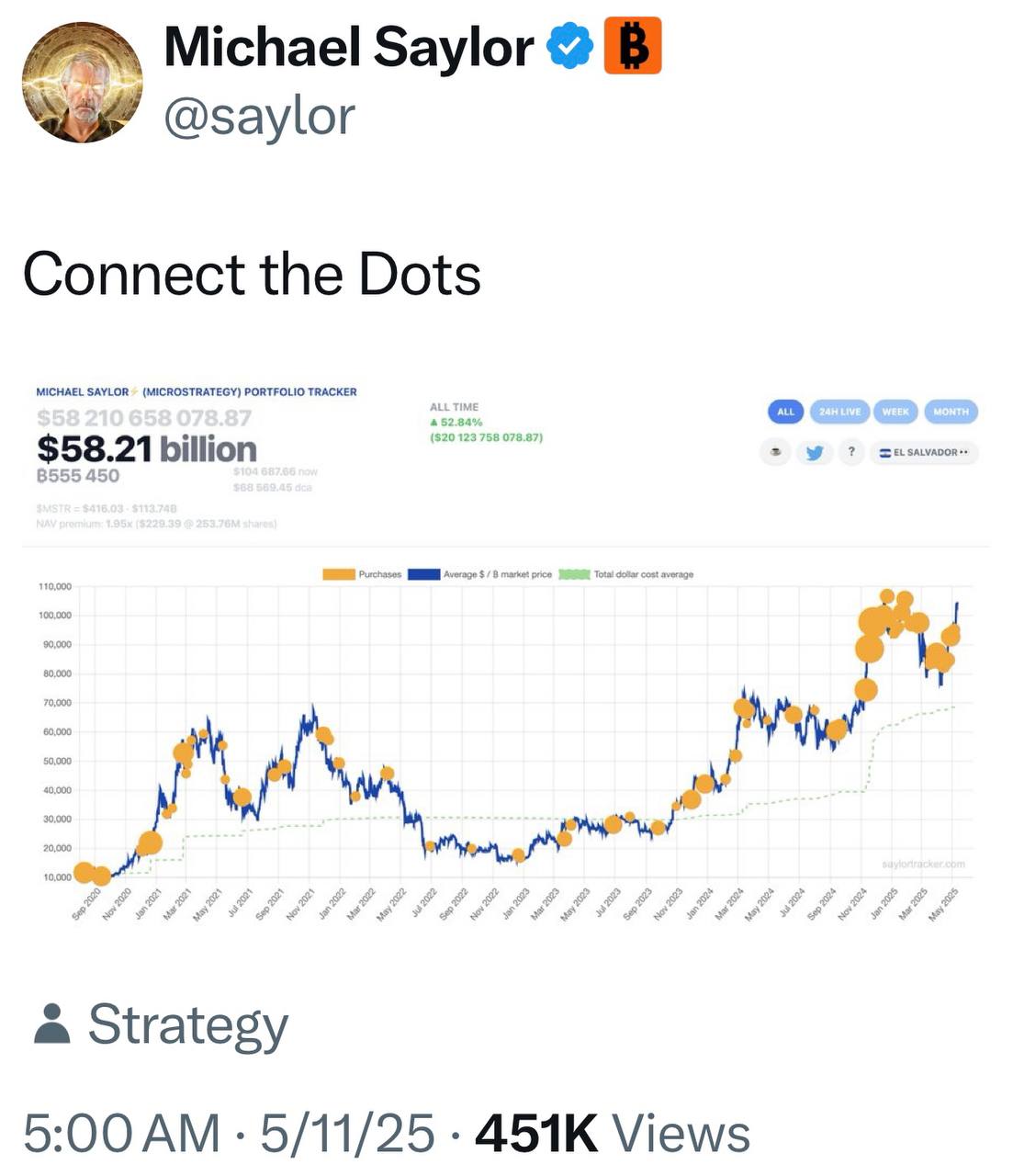The width and height of the screenshot is (1013, 1176).
Task: Toggle the green dollar cost average legend
Action: tap(574, 574)
